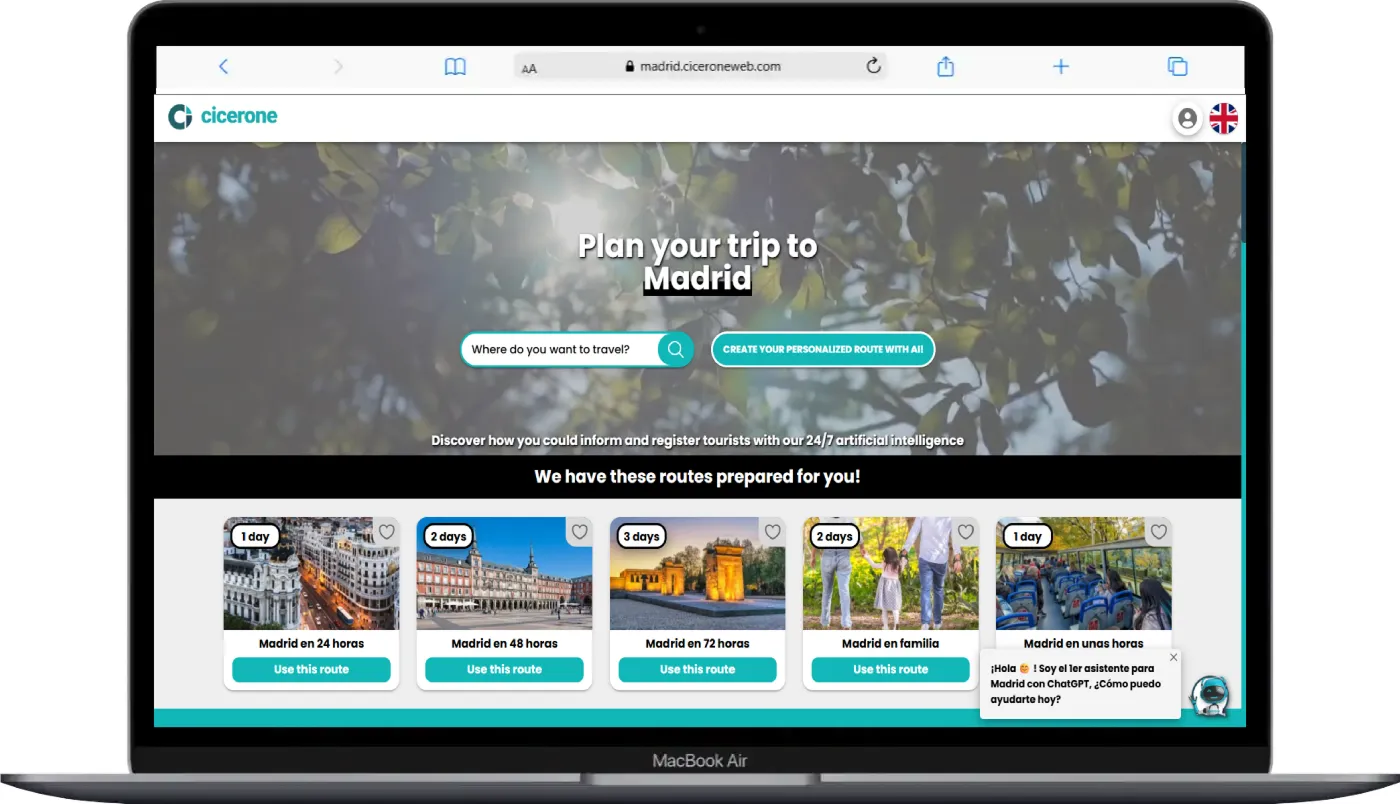Click the cicerone logo
The height and width of the screenshot is (804, 1400).
tap(223, 117)
